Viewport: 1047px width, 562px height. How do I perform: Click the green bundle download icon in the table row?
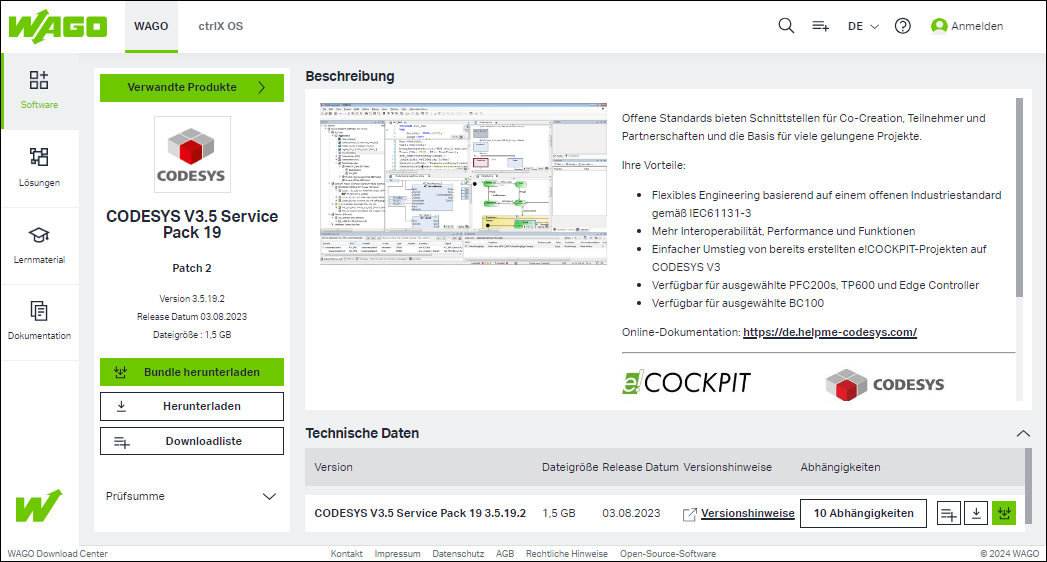click(1004, 513)
